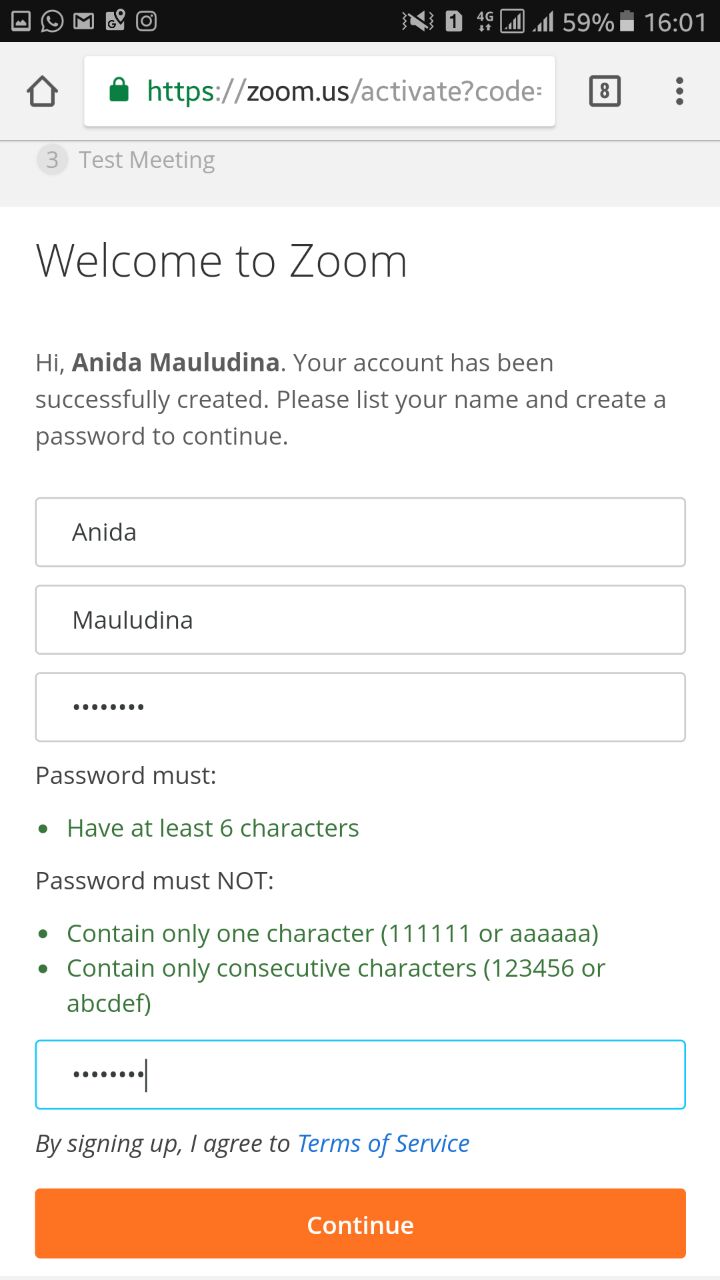Tap the browser home icon
Viewport: 720px width, 1280px height.
[42, 92]
